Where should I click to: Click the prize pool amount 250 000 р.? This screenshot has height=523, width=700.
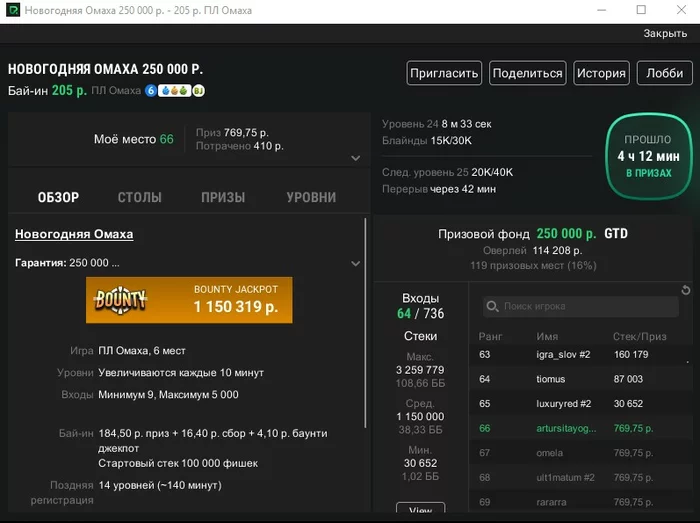[566, 234]
